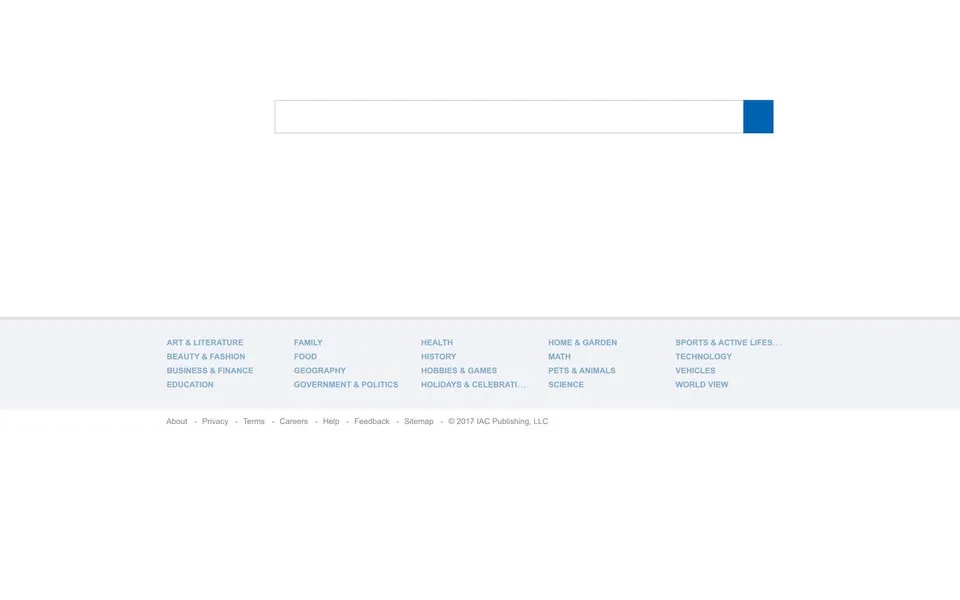Open the Math category link

pos(559,357)
